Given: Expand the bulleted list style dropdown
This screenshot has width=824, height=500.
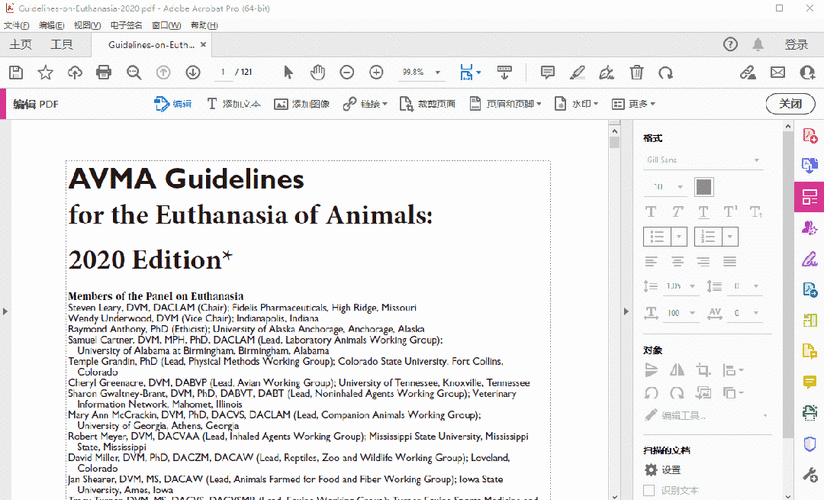Looking at the screenshot, I should click(x=678, y=237).
